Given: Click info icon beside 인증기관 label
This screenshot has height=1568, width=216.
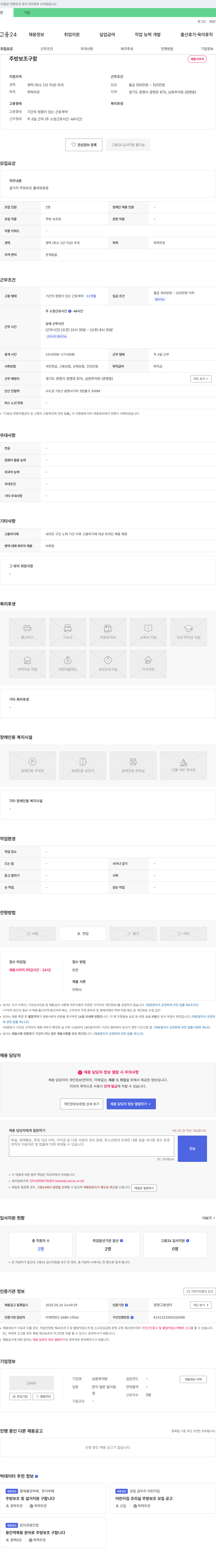Looking at the screenshot, I should coord(126,1305).
